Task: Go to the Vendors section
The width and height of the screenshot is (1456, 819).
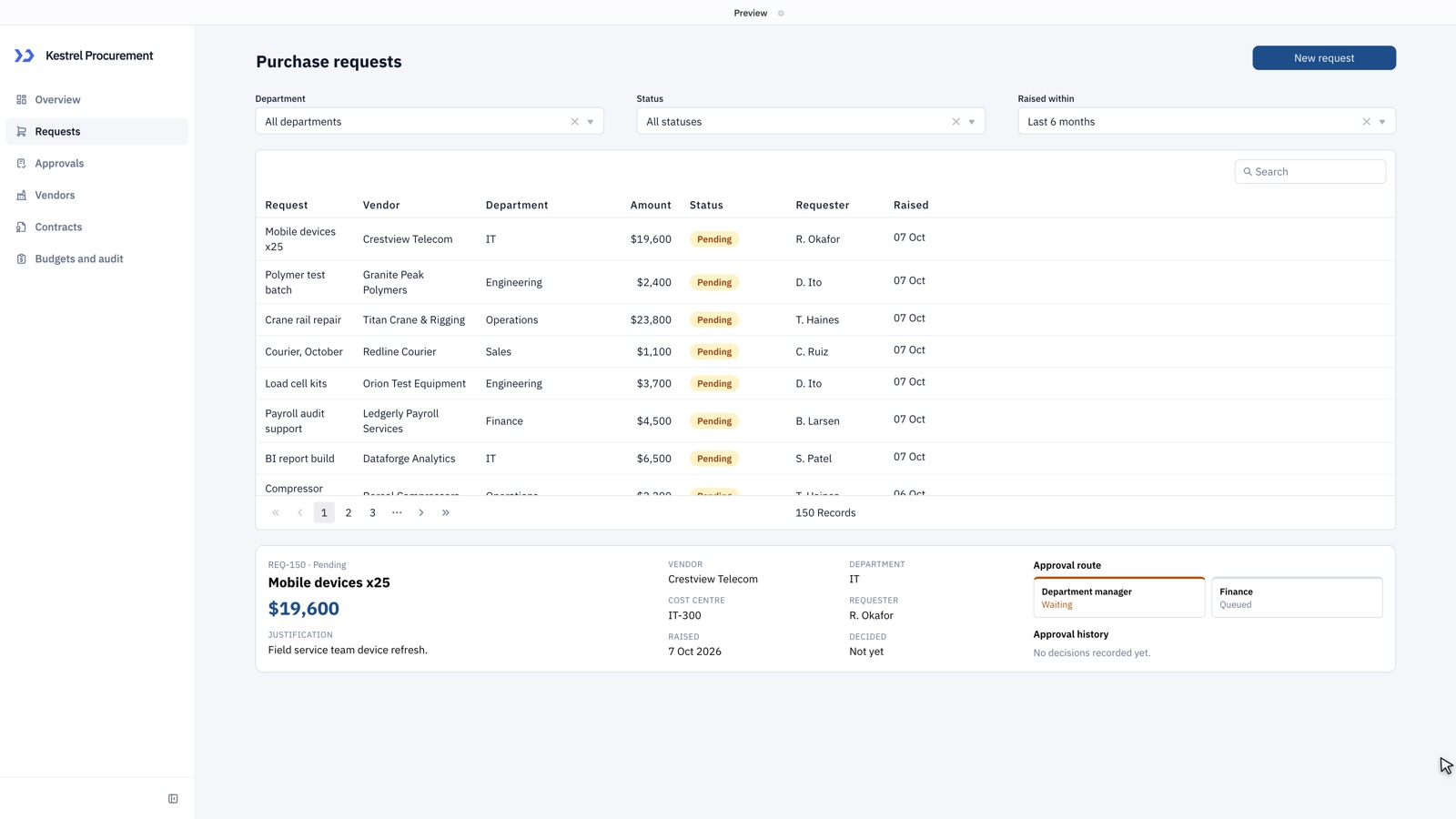Action: (x=97, y=195)
